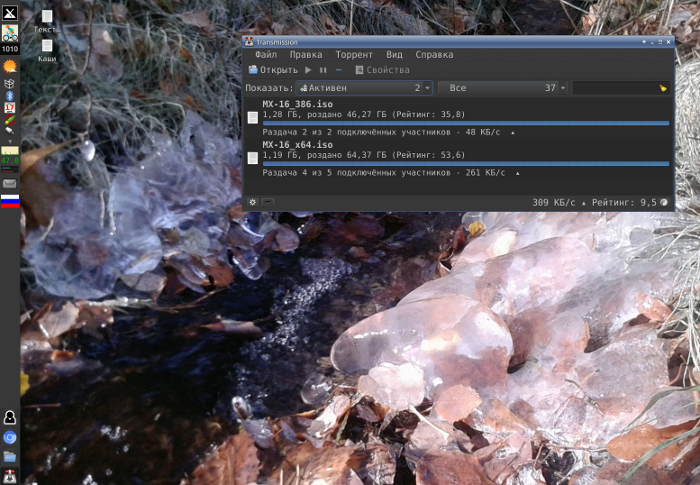Viewport: 700px width, 485px height.
Task: Open the gear options button in statusbar
Action: tap(253, 202)
